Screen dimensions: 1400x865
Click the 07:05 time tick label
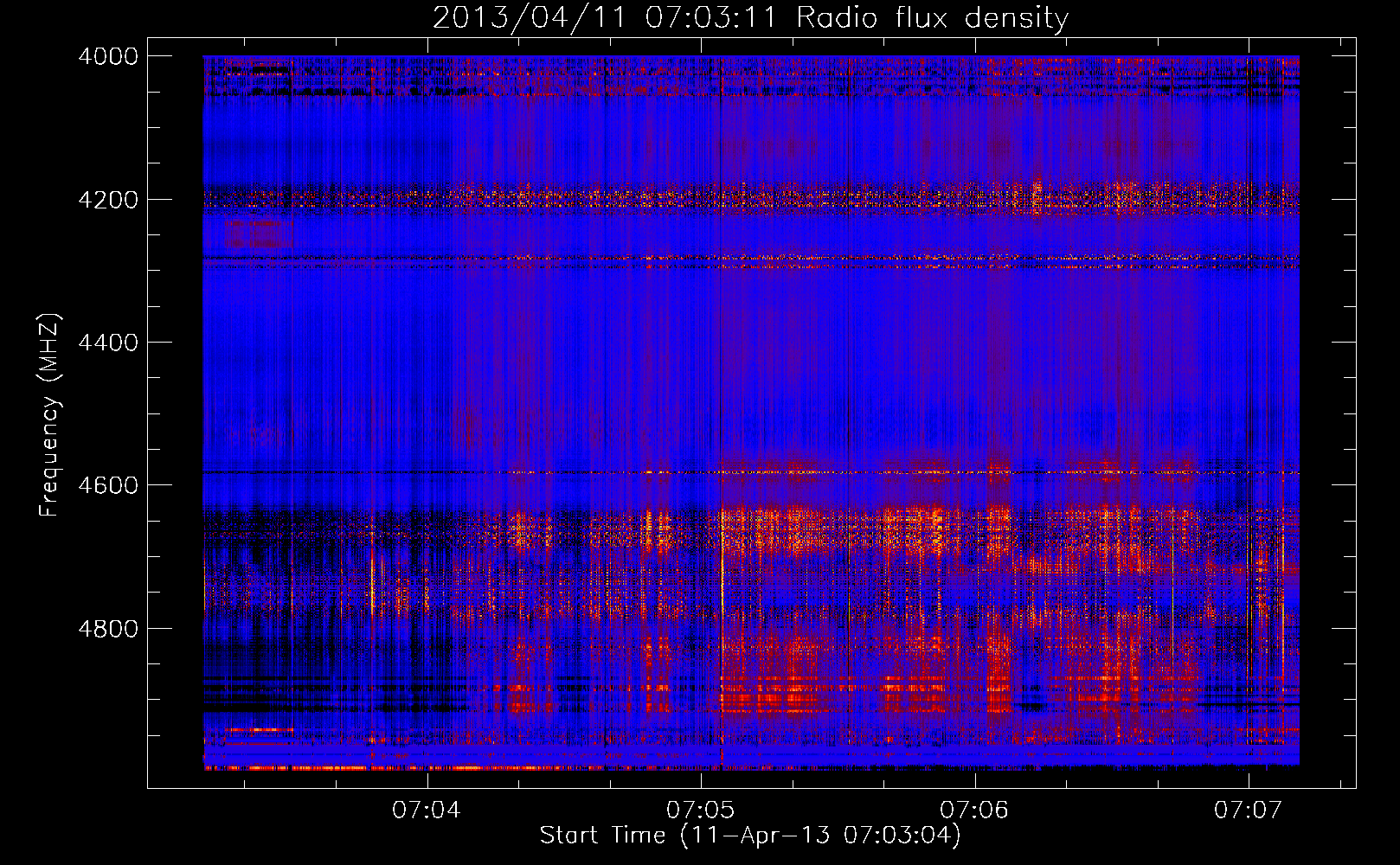point(700,810)
